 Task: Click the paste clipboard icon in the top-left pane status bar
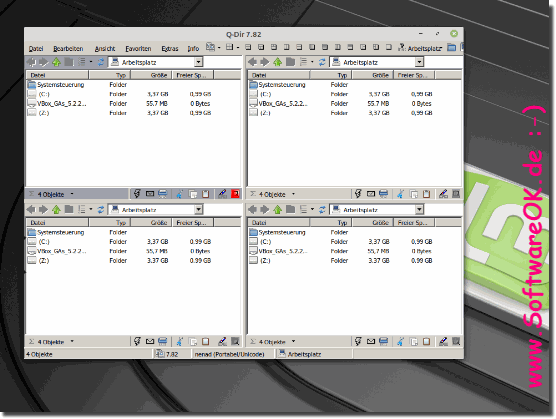pyautogui.click(x=205, y=194)
